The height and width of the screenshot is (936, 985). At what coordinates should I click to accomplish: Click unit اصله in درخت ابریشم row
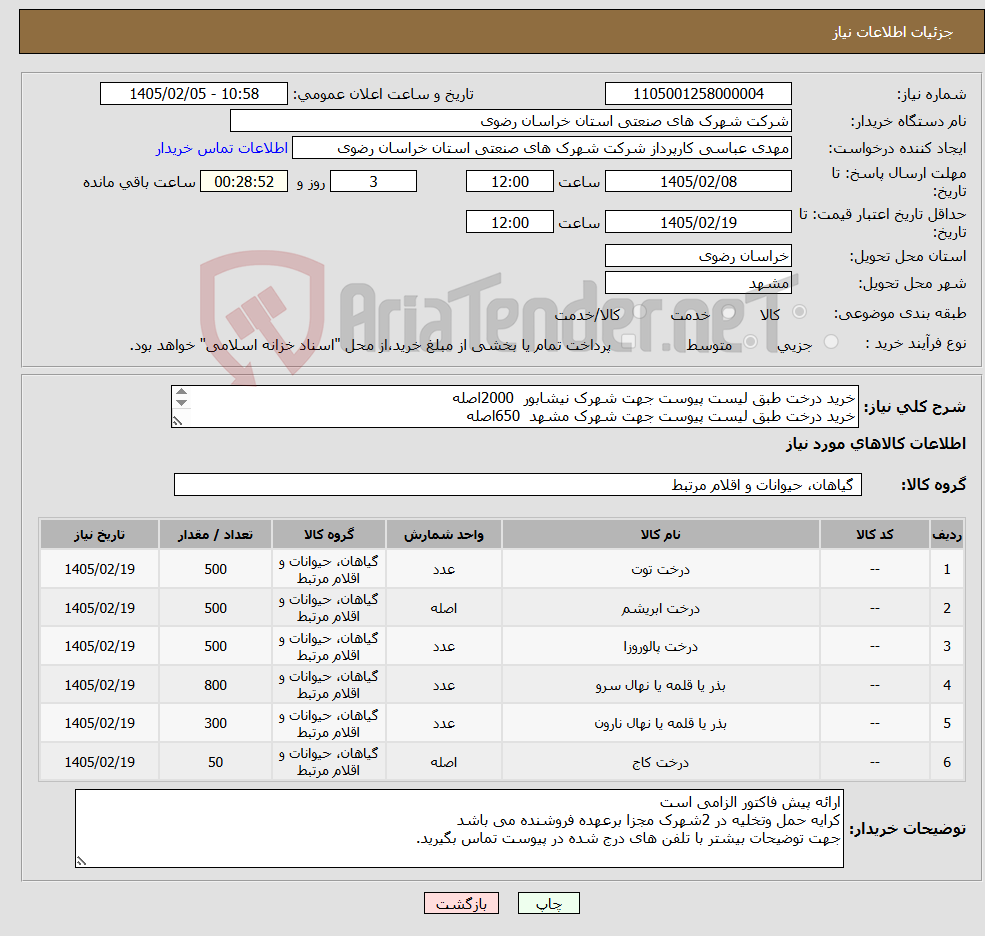tap(444, 608)
